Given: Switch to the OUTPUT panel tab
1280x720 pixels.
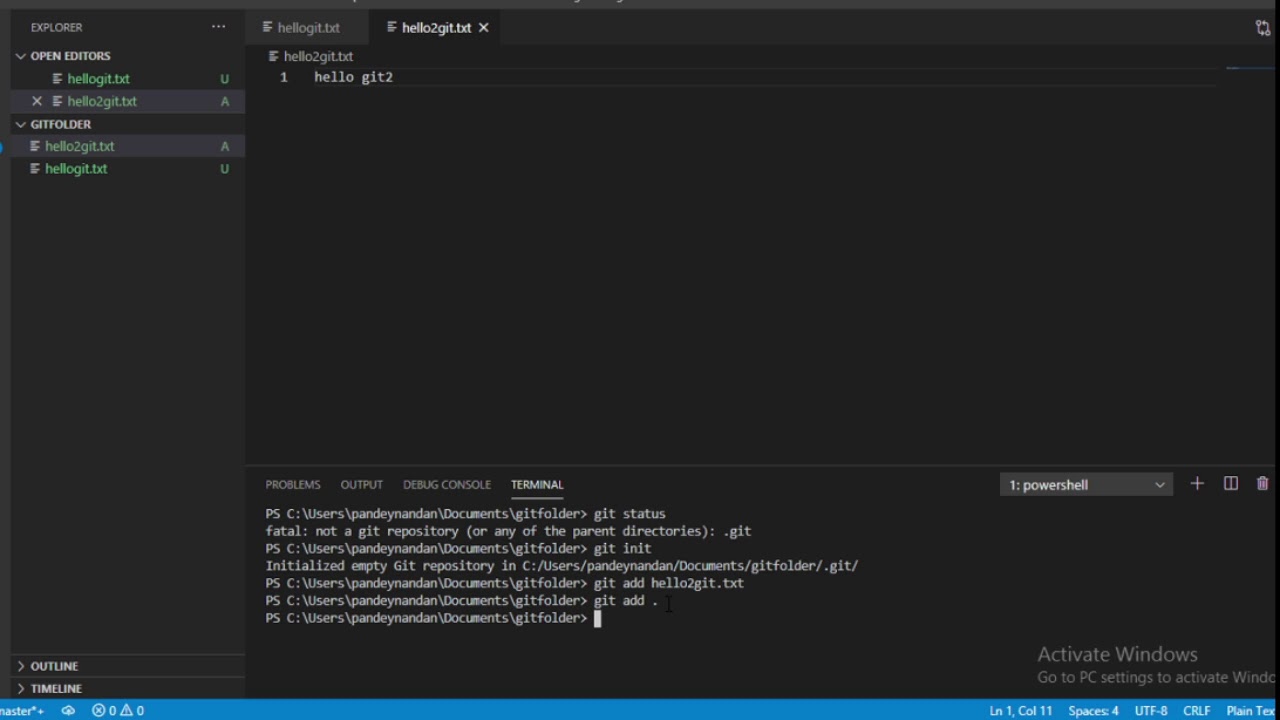Looking at the screenshot, I should pos(362,485).
